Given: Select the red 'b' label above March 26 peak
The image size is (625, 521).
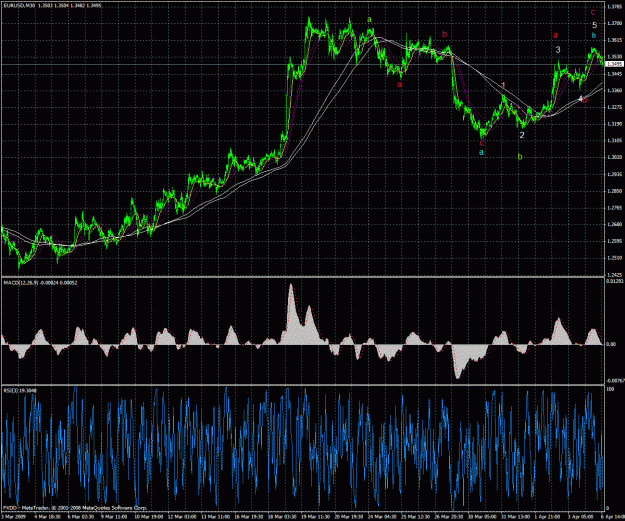Looking at the screenshot, I should 444,34.
